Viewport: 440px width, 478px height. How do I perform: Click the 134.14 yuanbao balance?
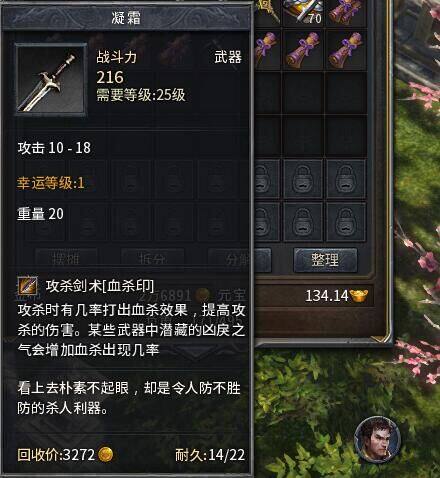(x=327, y=296)
